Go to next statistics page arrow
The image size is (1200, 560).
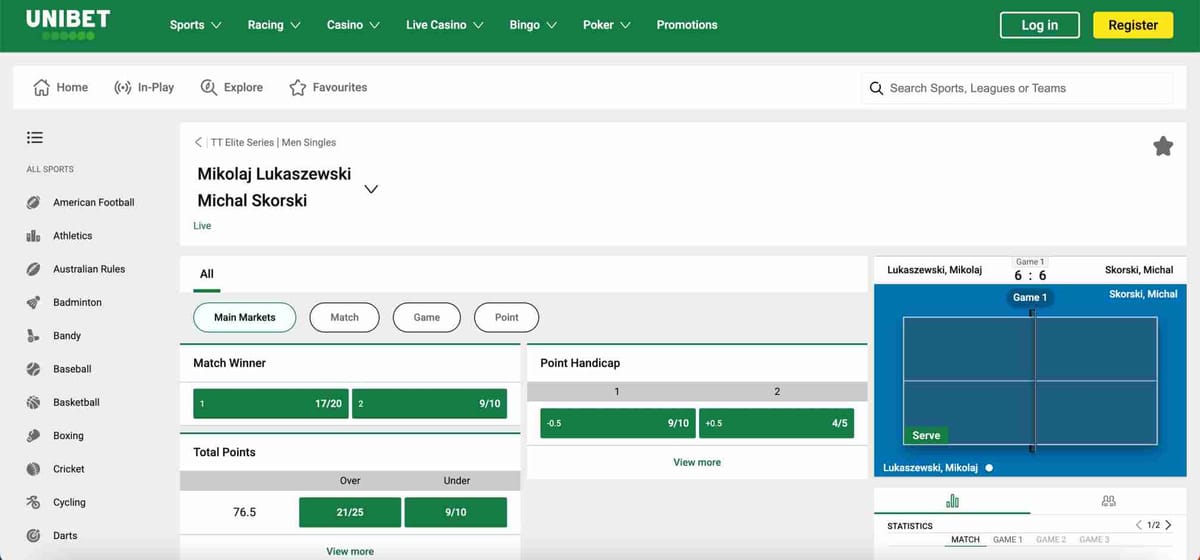pyautogui.click(x=1168, y=525)
